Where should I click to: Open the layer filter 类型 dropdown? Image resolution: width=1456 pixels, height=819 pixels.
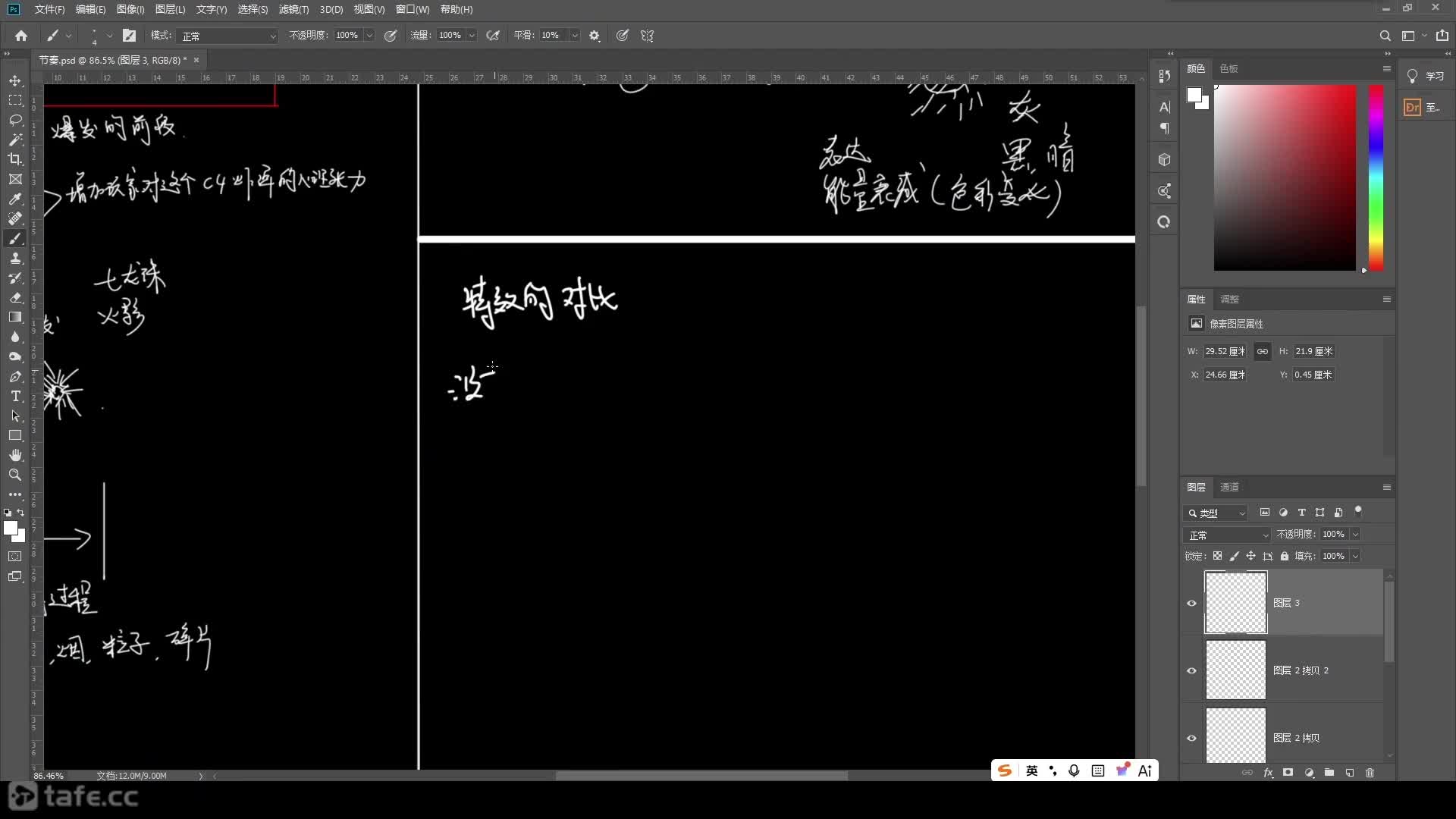coord(1216,513)
